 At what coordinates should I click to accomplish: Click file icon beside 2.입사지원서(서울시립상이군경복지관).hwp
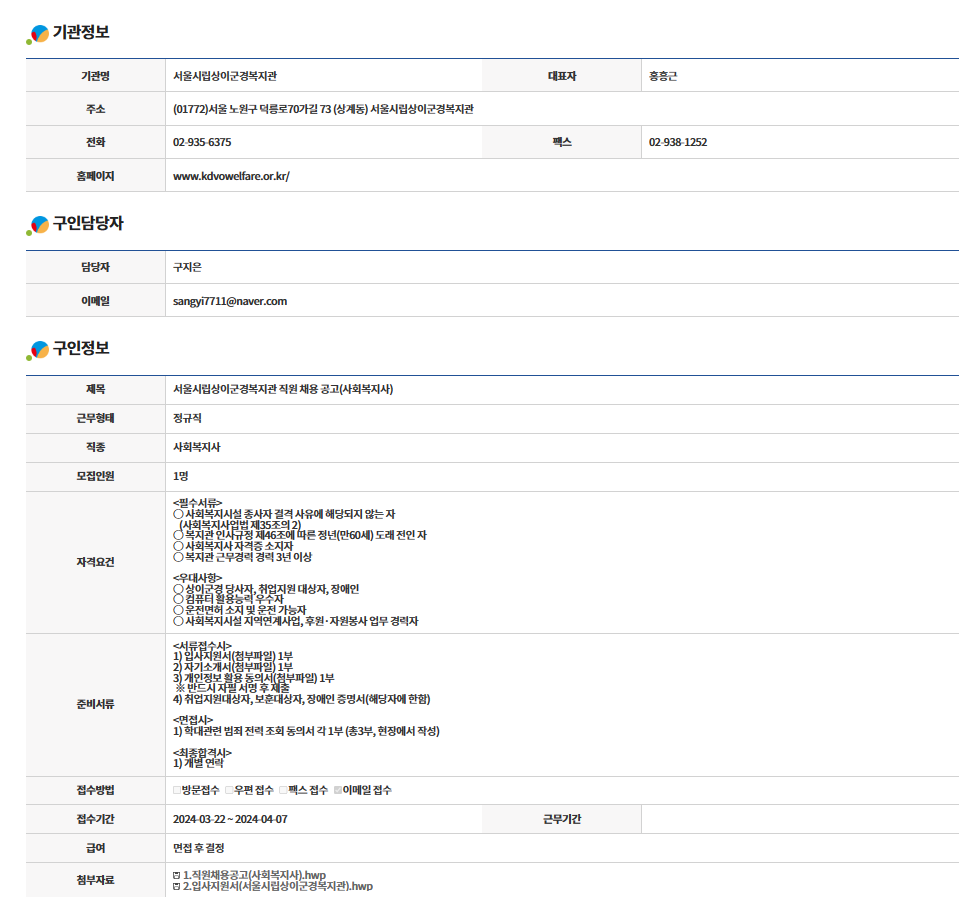pyautogui.click(x=177, y=887)
